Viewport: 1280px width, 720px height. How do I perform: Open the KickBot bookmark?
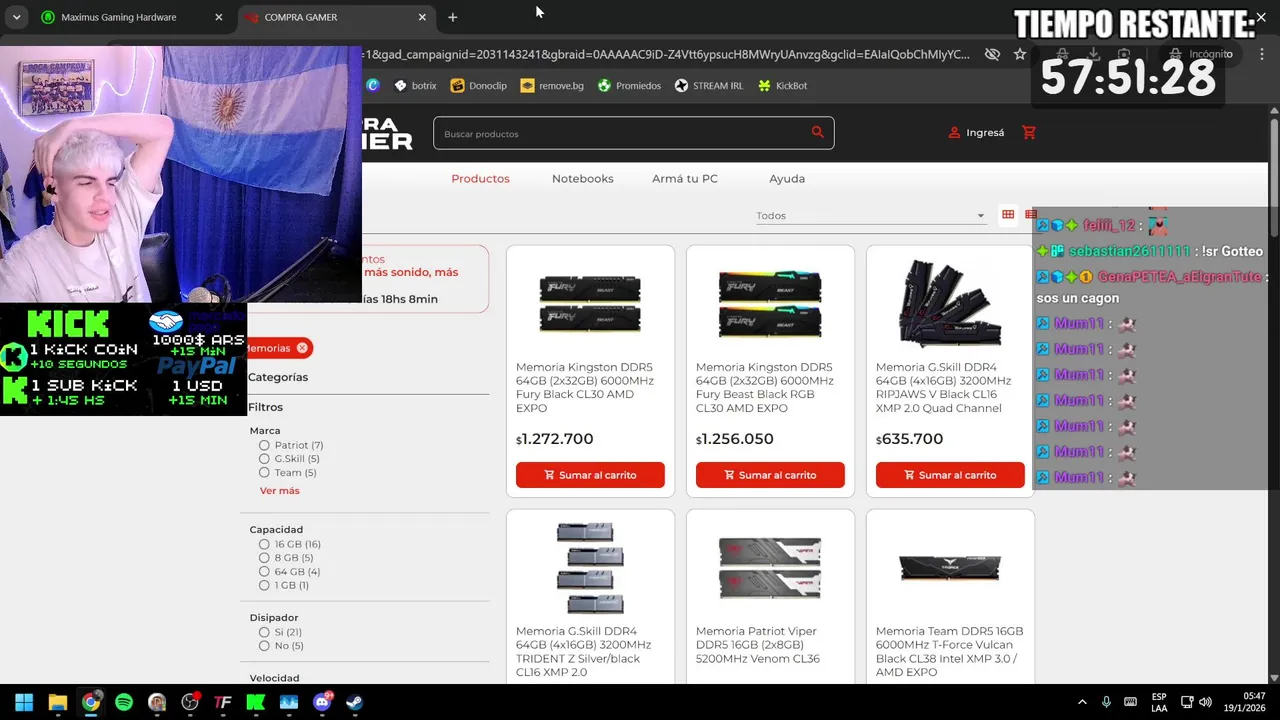783,86
